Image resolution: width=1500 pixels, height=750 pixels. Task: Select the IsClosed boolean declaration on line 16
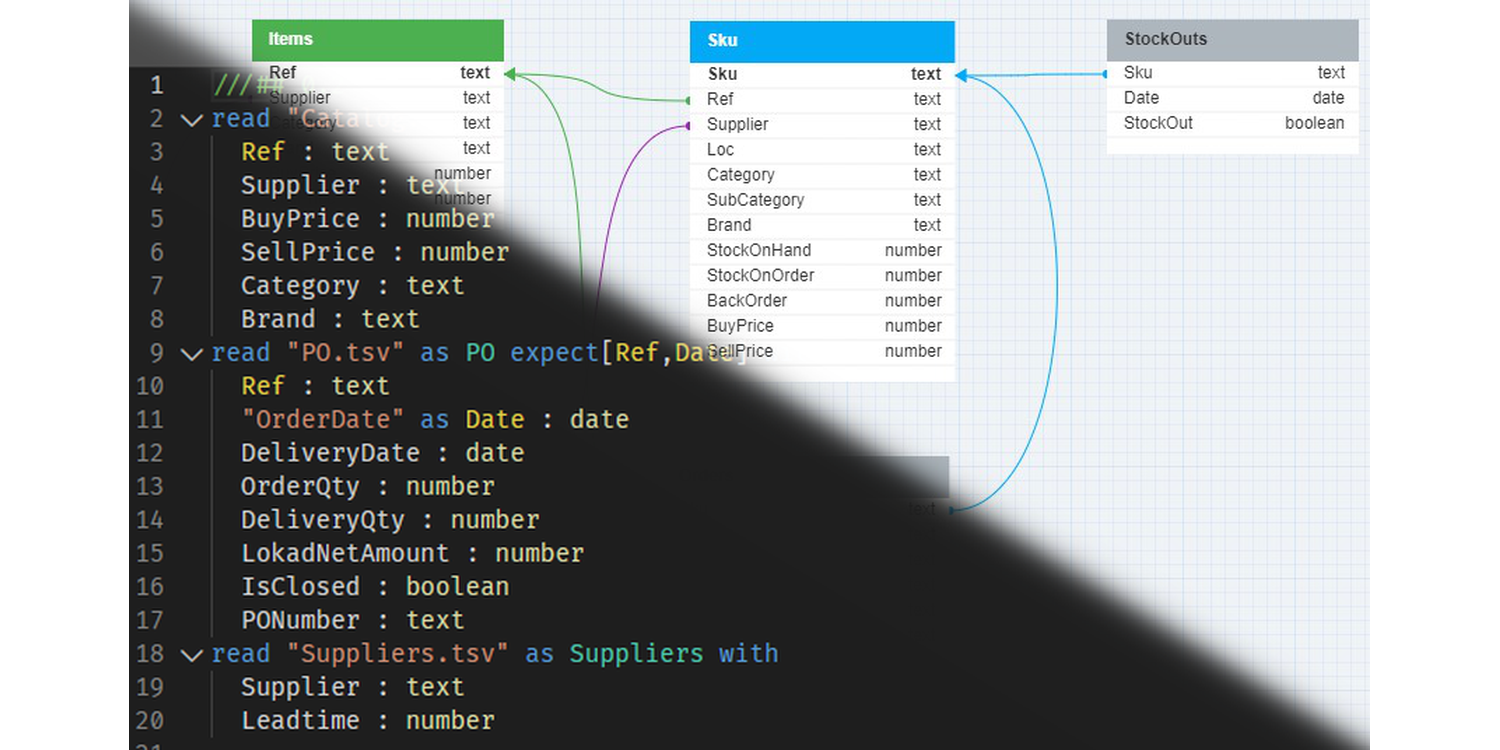375,587
